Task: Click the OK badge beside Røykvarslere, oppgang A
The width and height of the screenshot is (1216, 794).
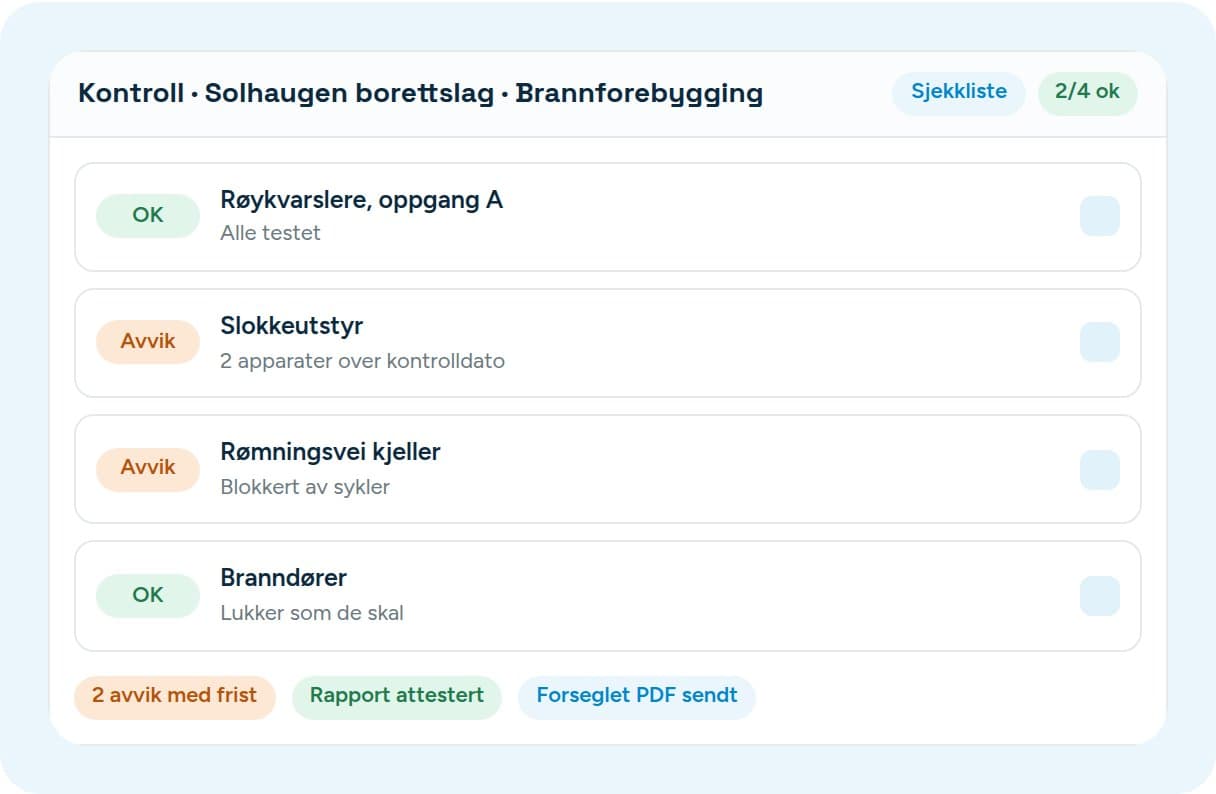Action: click(x=148, y=216)
